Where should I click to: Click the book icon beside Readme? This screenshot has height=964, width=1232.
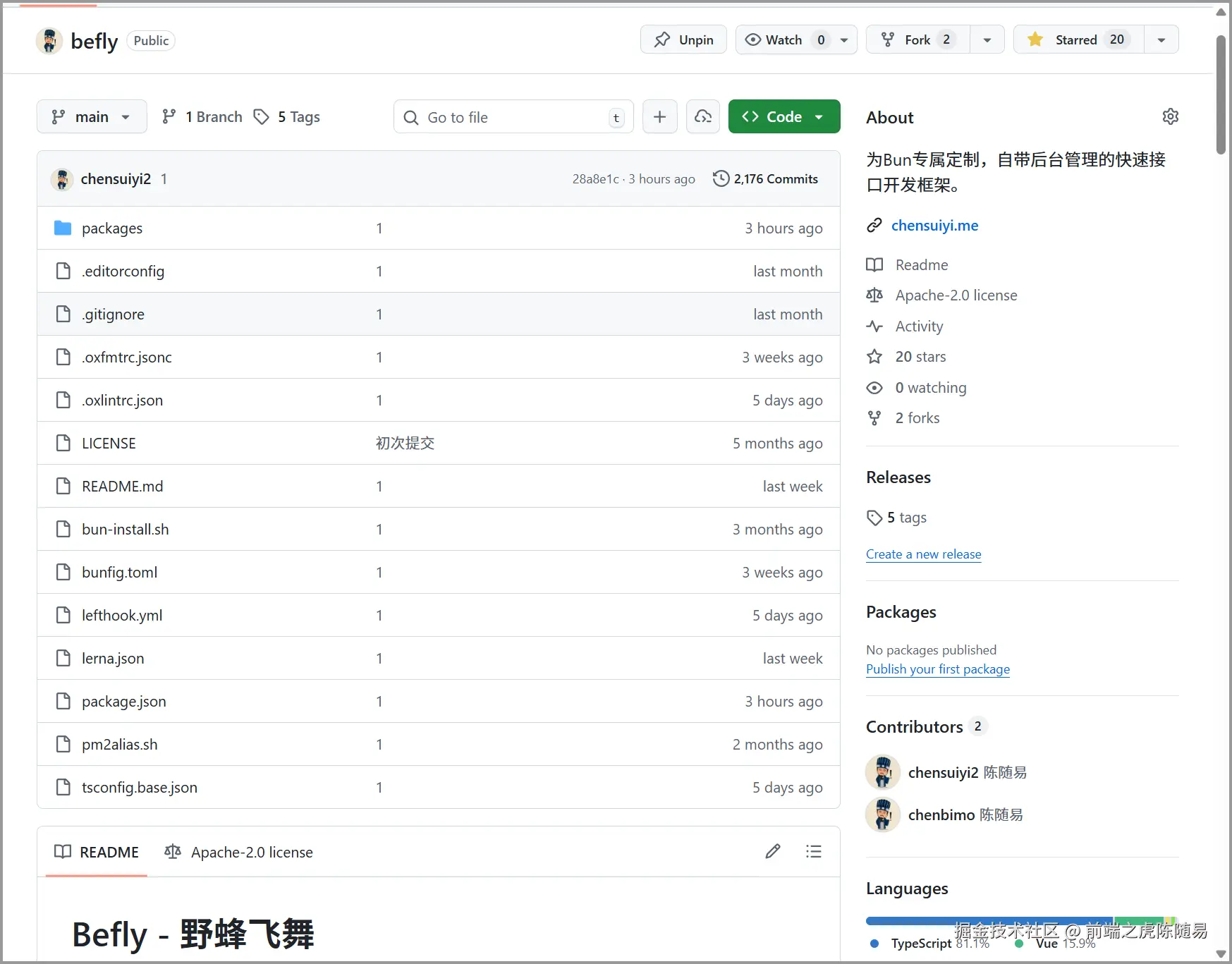(x=874, y=265)
